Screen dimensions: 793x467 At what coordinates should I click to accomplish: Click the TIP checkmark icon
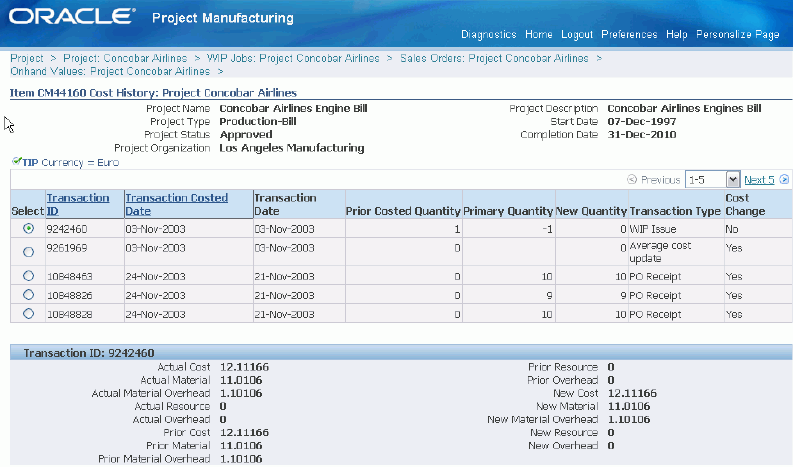coord(17,161)
